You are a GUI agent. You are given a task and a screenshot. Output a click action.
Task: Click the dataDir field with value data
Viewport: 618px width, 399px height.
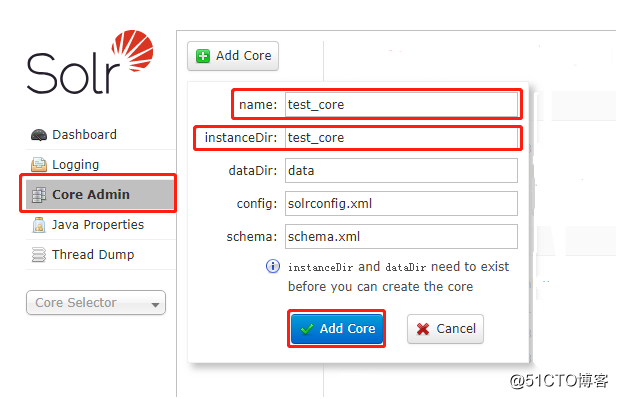(x=401, y=171)
